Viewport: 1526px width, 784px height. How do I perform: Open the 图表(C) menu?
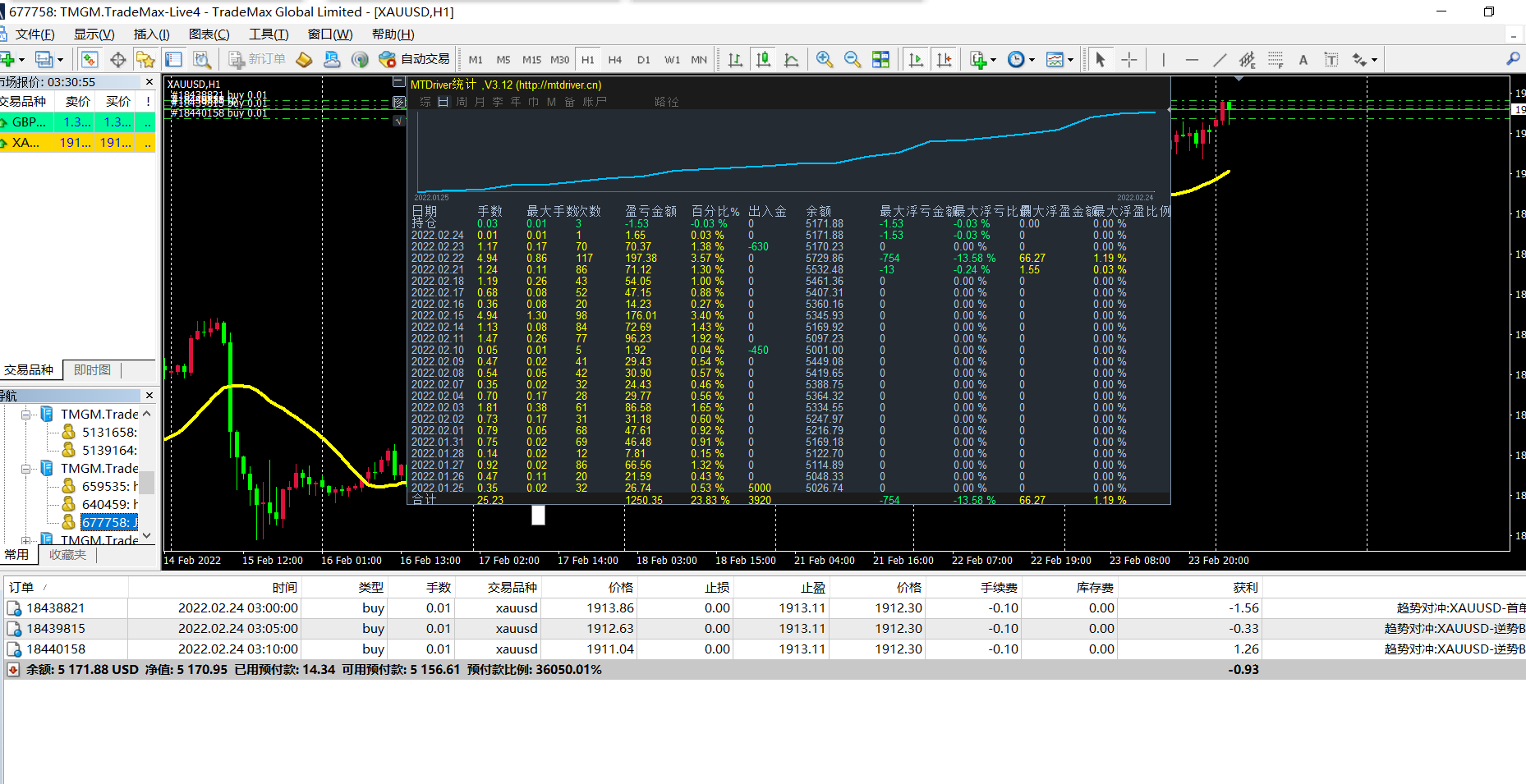[209, 34]
